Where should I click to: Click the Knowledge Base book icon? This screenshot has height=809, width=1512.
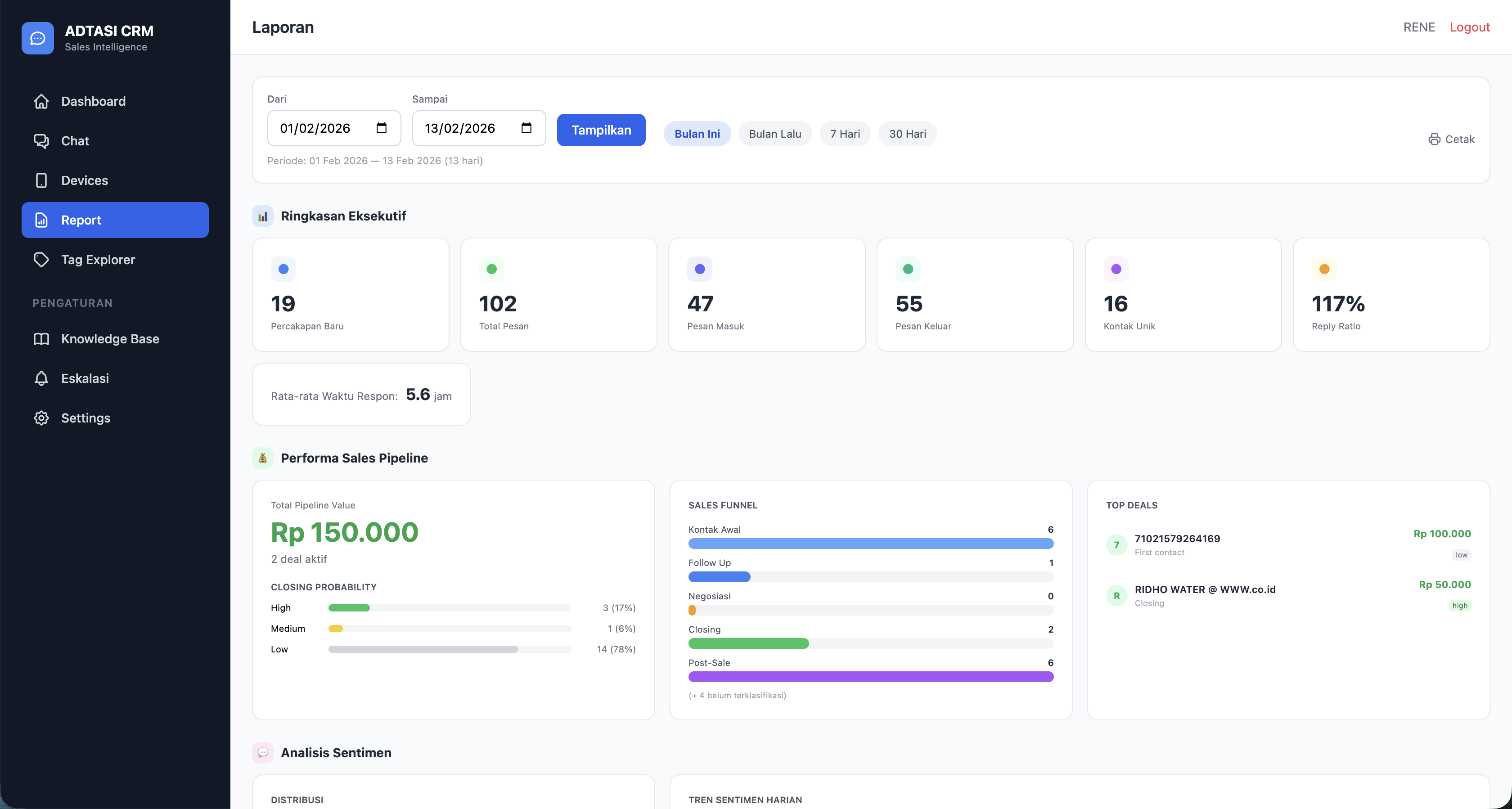(41, 339)
